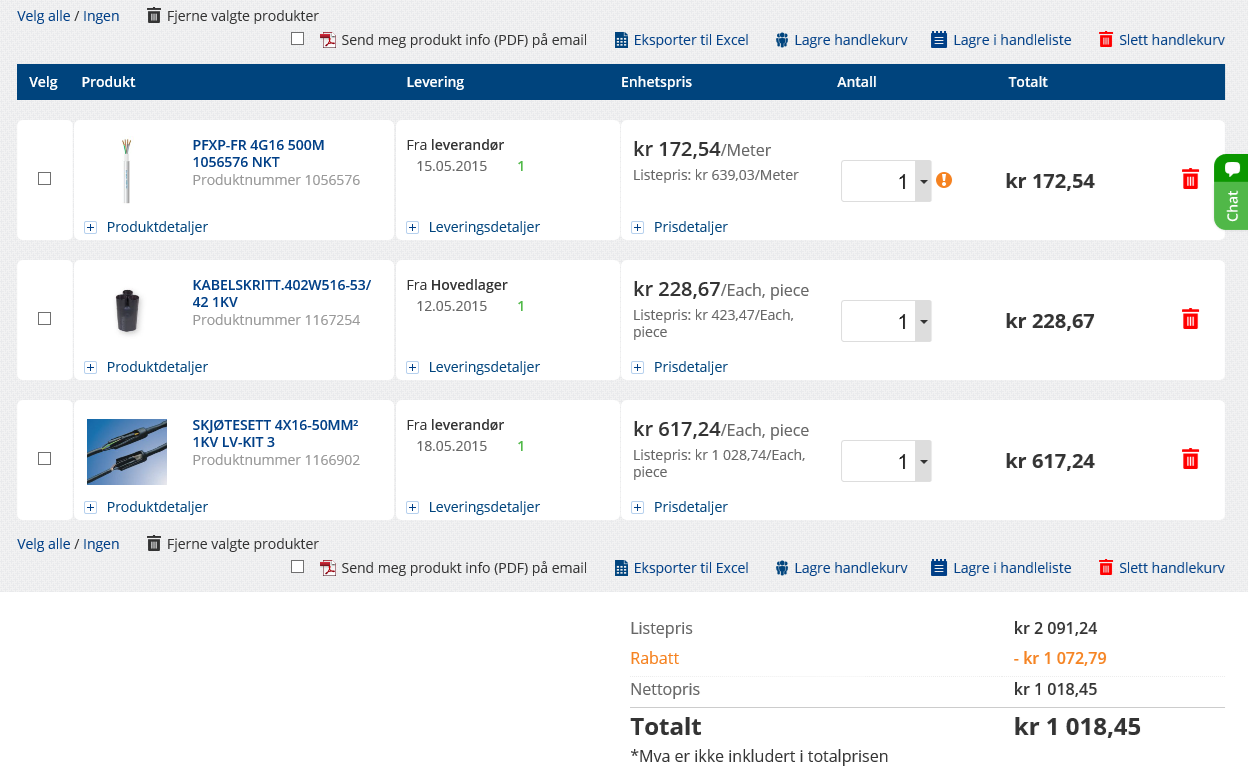Click the Levering column header
The image size is (1248, 773).
coord(435,82)
